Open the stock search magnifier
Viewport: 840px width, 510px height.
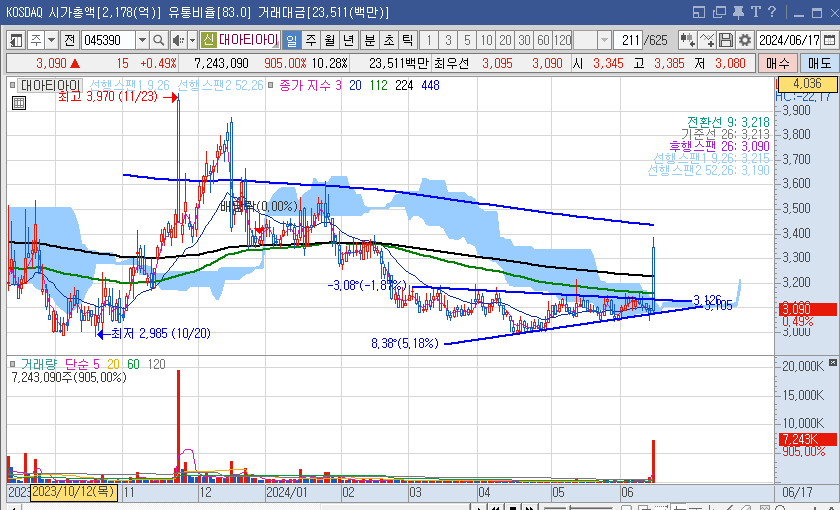[x=159, y=40]
